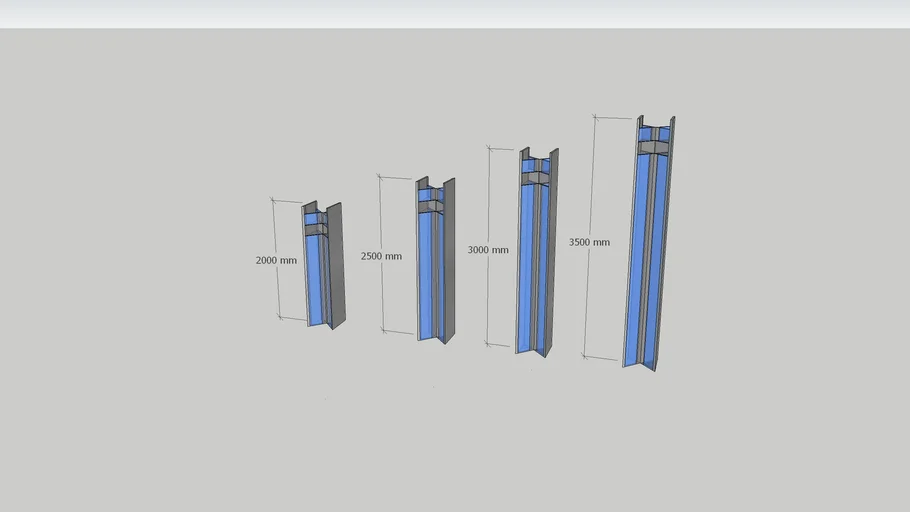Click the 3500 mm dimension label
This screenshot has height=512, width=910.
[x=589, y=242]
